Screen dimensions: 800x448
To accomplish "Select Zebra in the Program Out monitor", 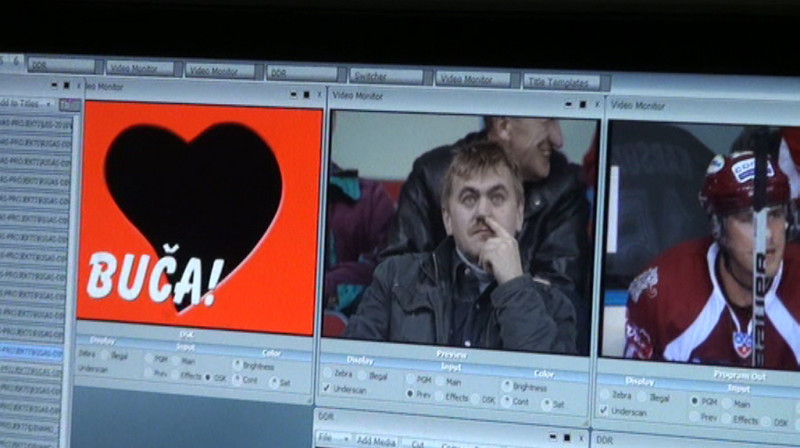I will (605, 394).
